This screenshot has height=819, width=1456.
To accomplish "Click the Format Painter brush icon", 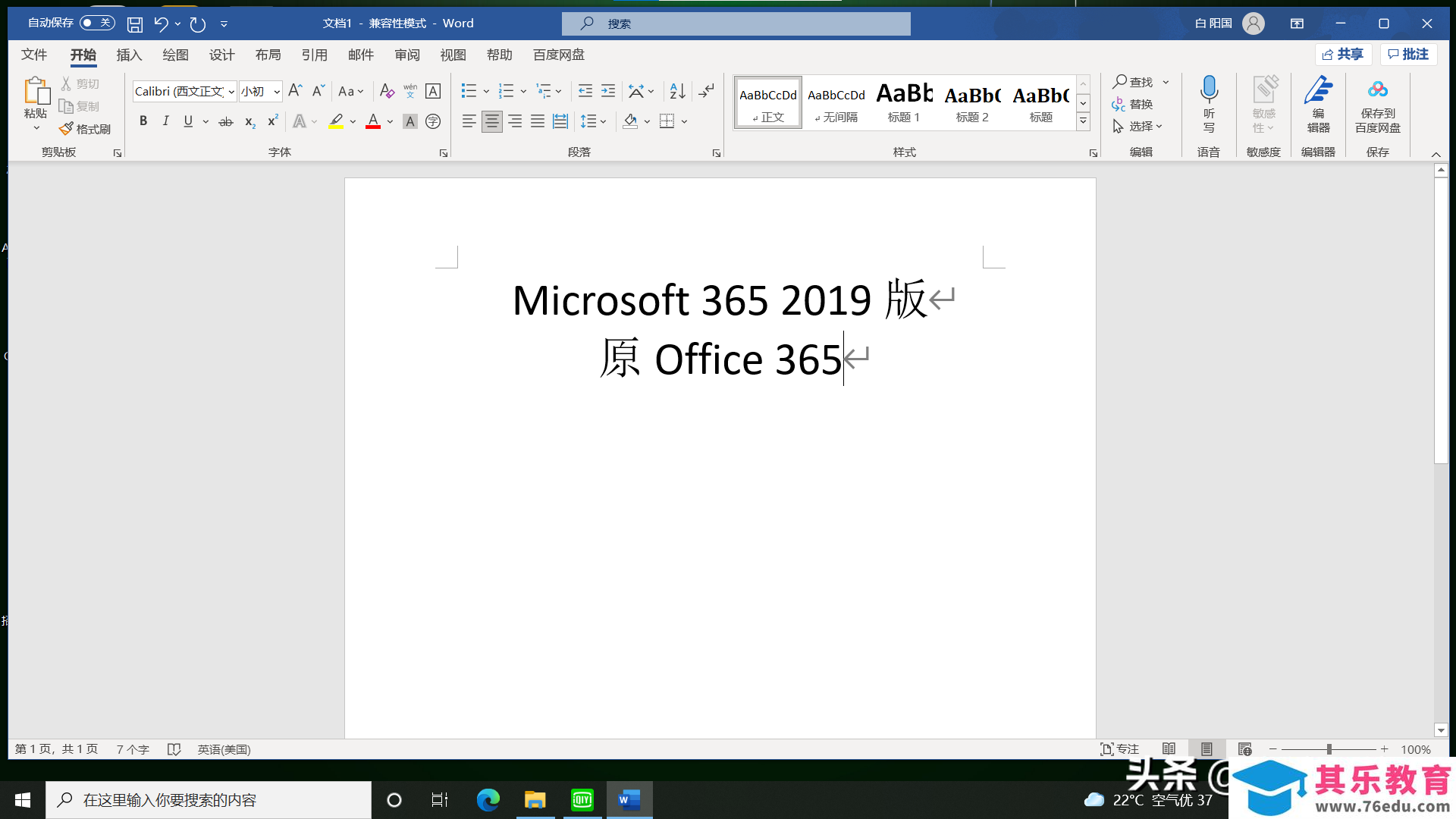I will (67, 129).
